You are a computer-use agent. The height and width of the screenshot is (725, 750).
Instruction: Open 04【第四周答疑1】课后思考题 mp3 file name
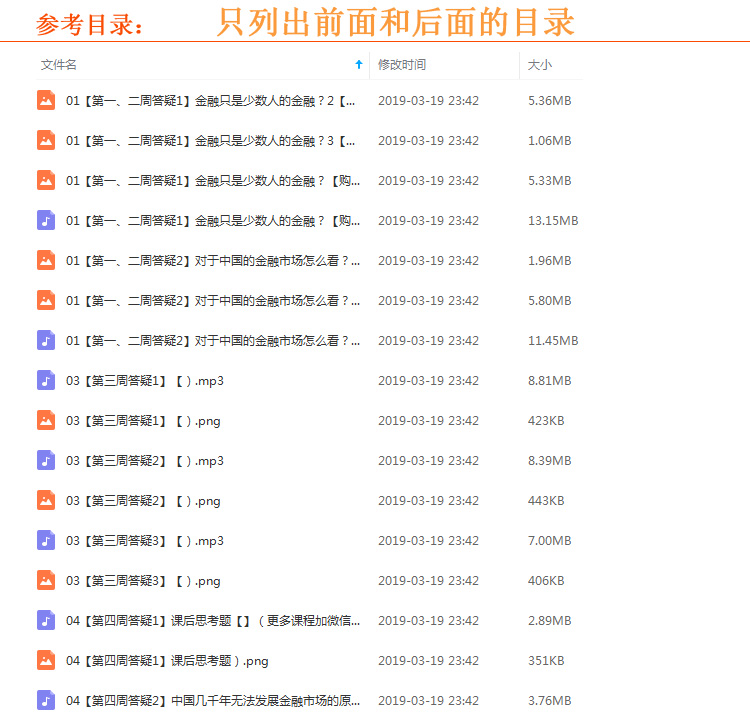click(213, 621)
